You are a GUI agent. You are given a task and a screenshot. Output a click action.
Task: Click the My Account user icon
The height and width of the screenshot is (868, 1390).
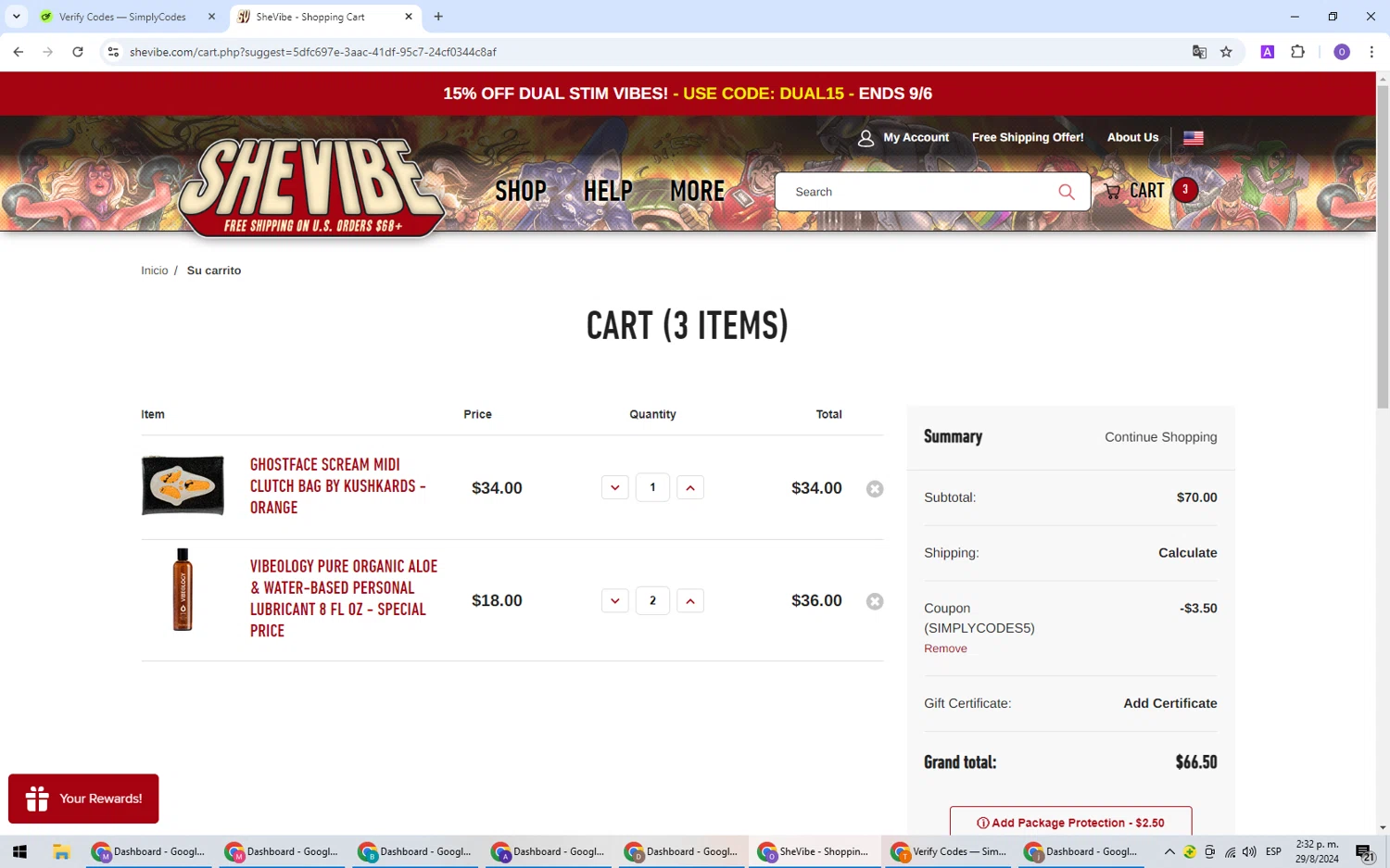tap(866, 138)
